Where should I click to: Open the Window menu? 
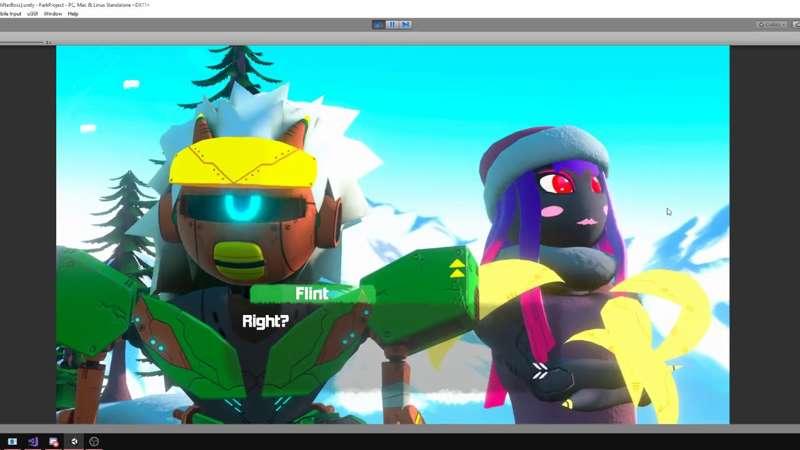(53, 14)
